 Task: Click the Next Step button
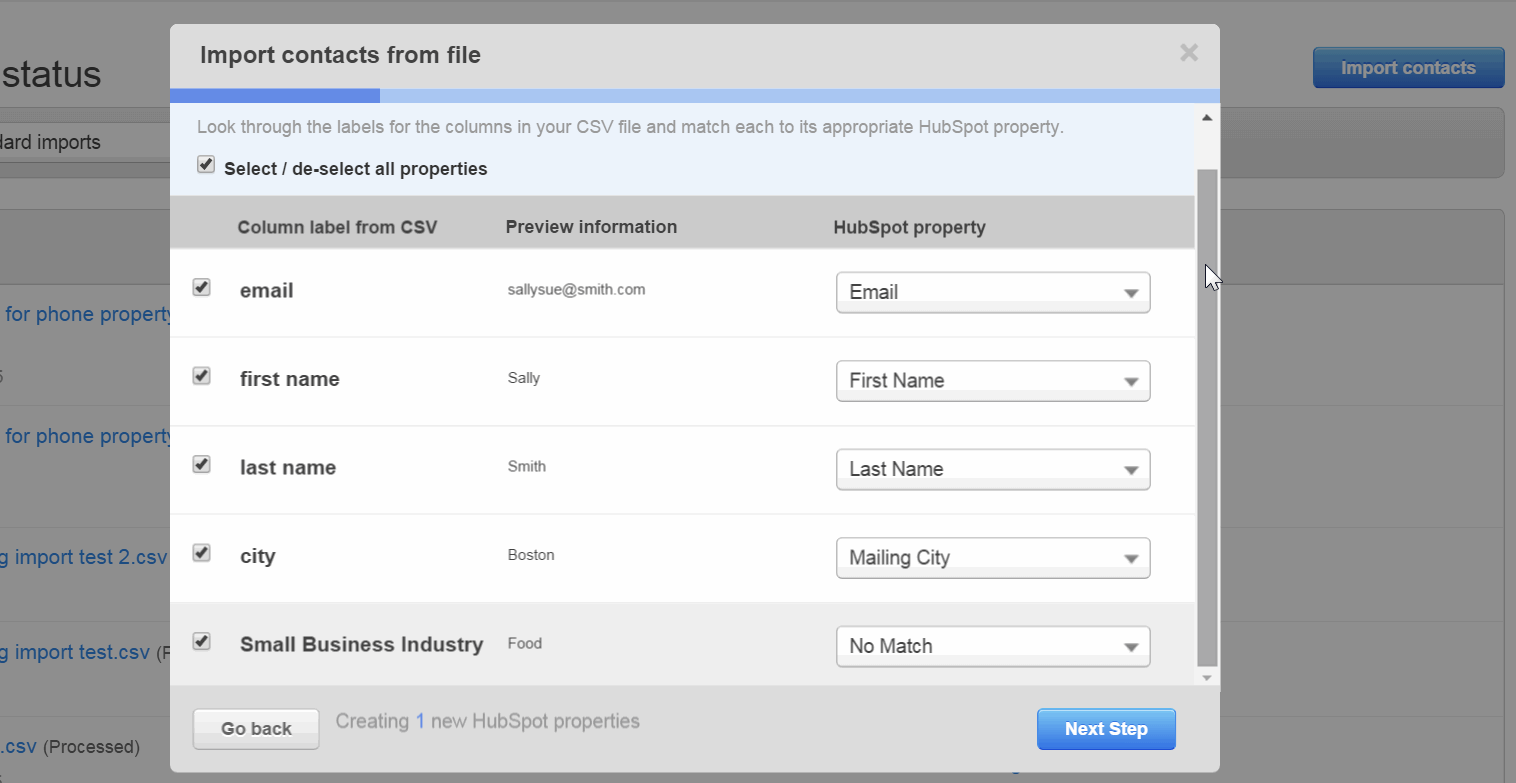click(1106, 729)
